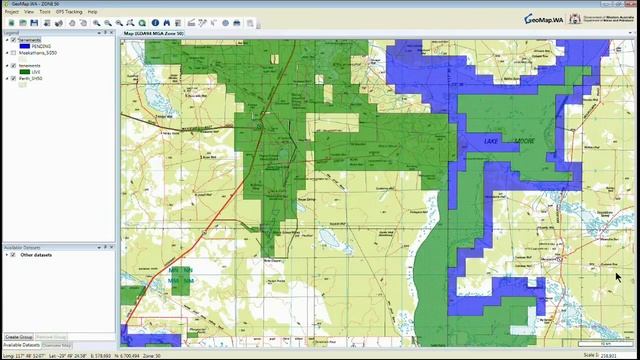The width and height of the screenshot is (640, 360).
Task: Close the Available Datasets panel
Action: tap(111, 247)
